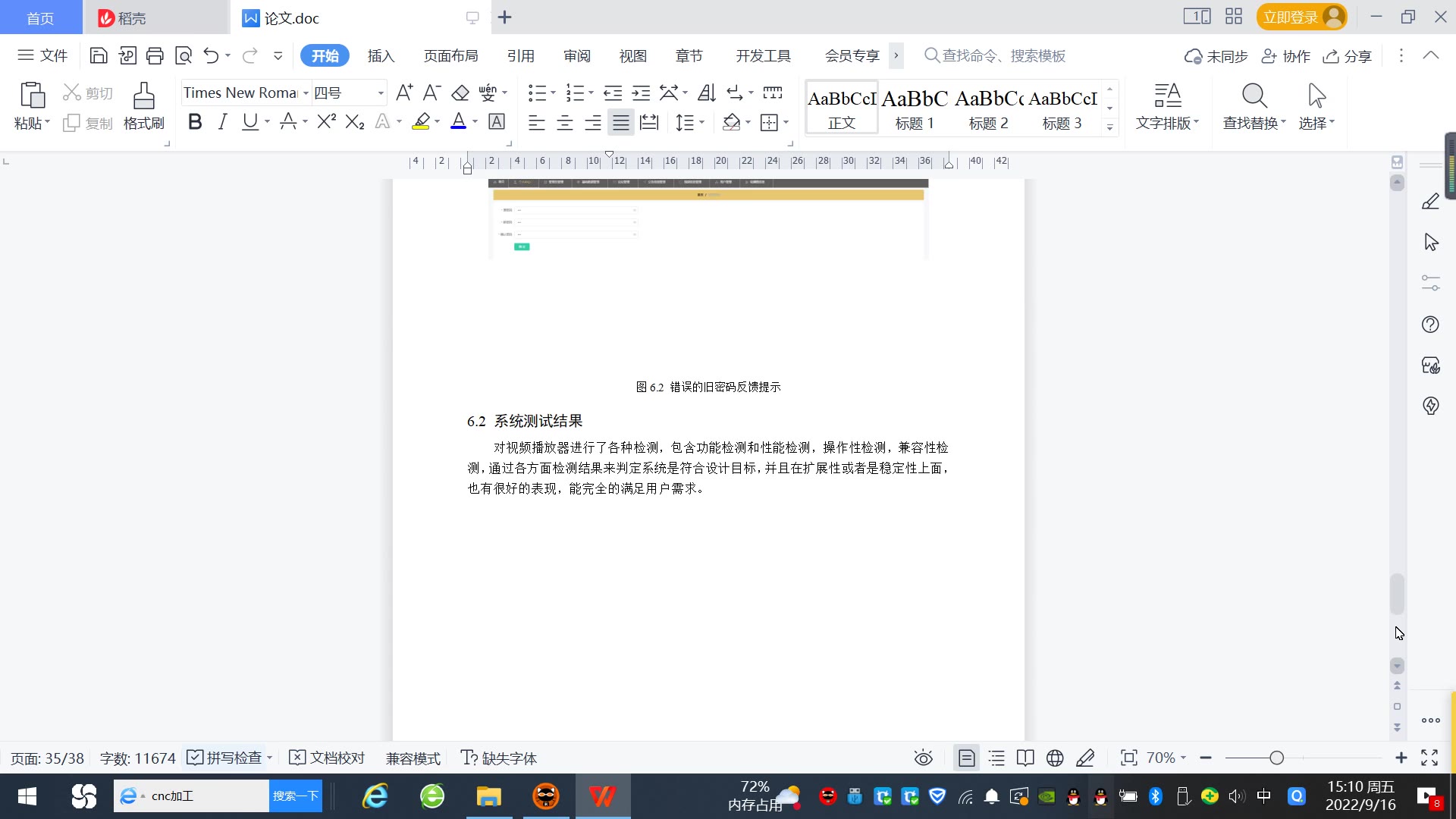The image size is (1456, 819).
Task: Toggle italic formatting
Action: 222,122
